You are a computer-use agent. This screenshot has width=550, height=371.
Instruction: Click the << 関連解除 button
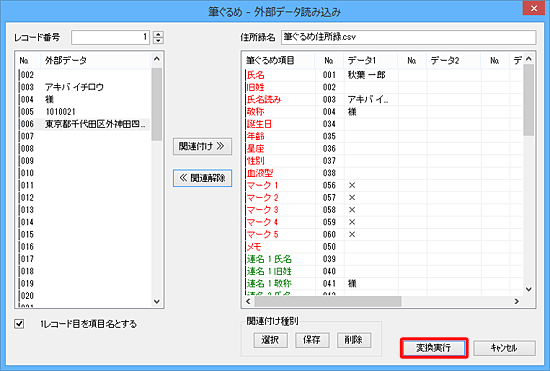(202, 178)
